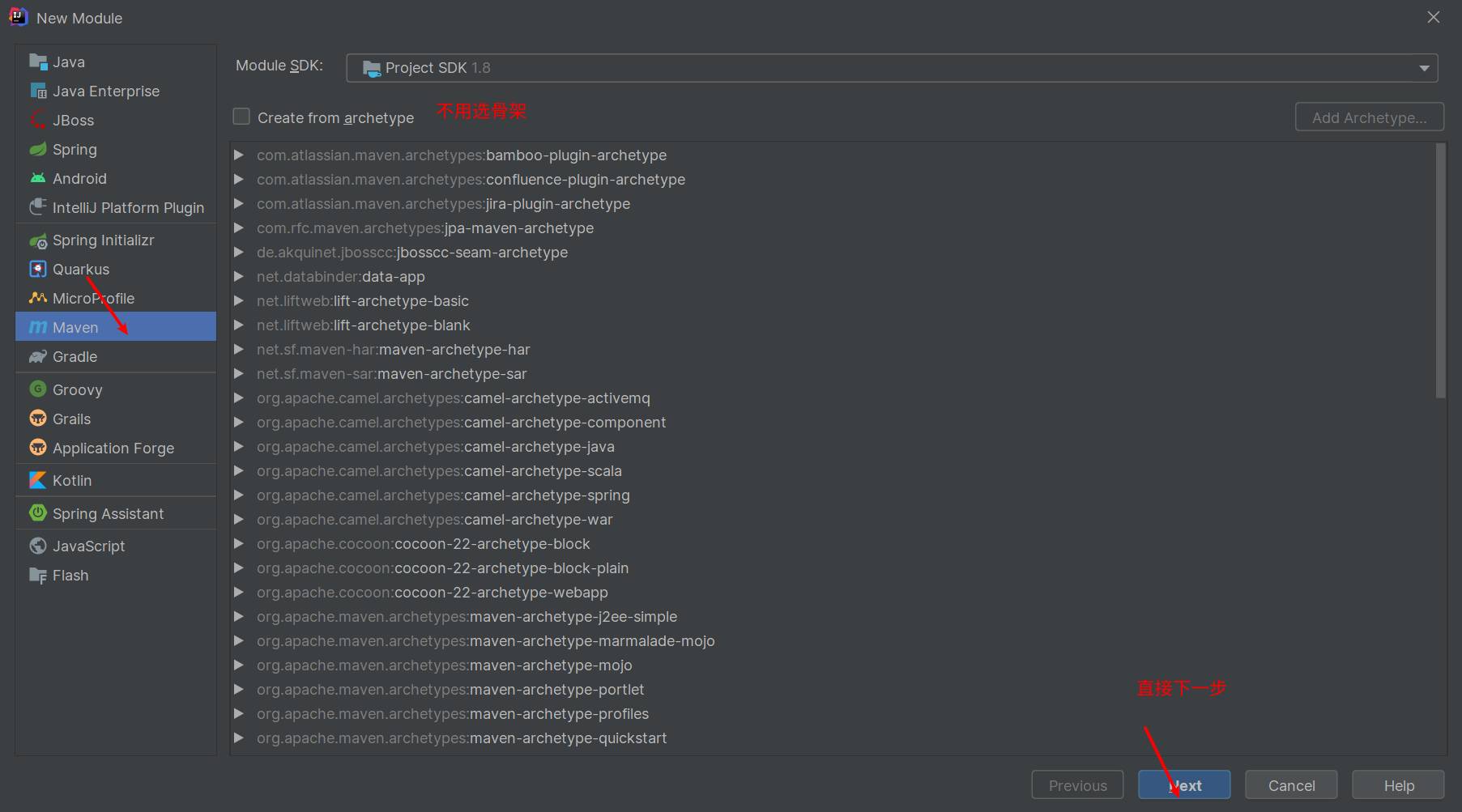1462x812 pixels.
Task: Expand jpa-maven-archetype node
Action: pyautogui.click(x=239, y=227)
